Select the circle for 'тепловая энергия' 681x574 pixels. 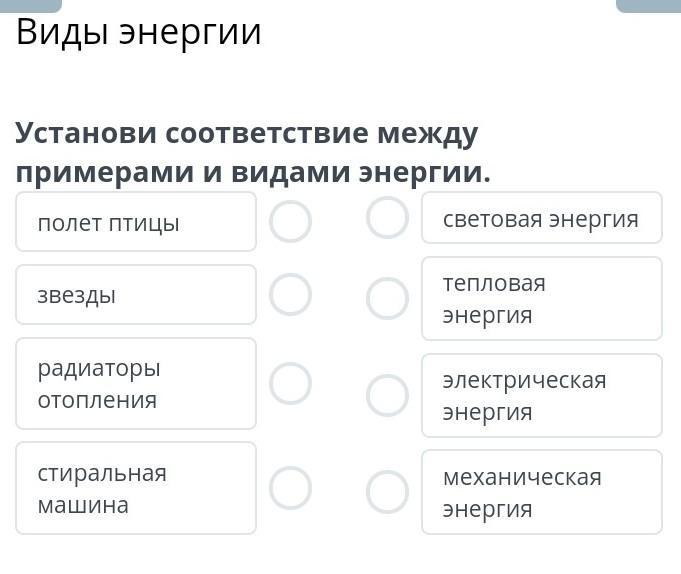click(387, 298)
